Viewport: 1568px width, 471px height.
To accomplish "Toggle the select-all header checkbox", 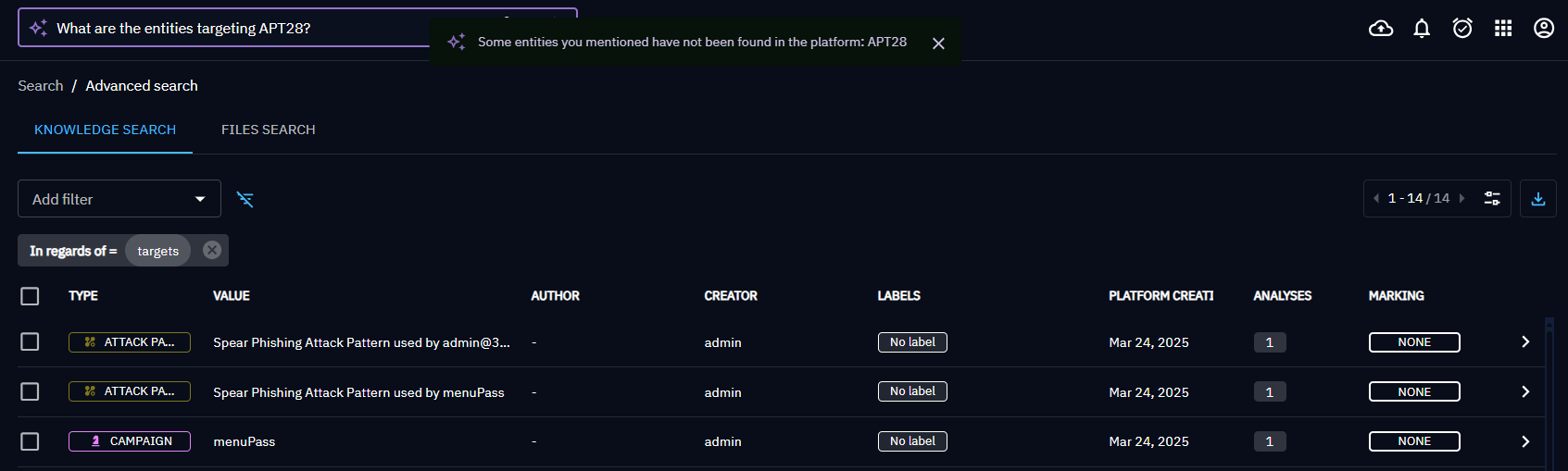I will [x=30, y=296].
